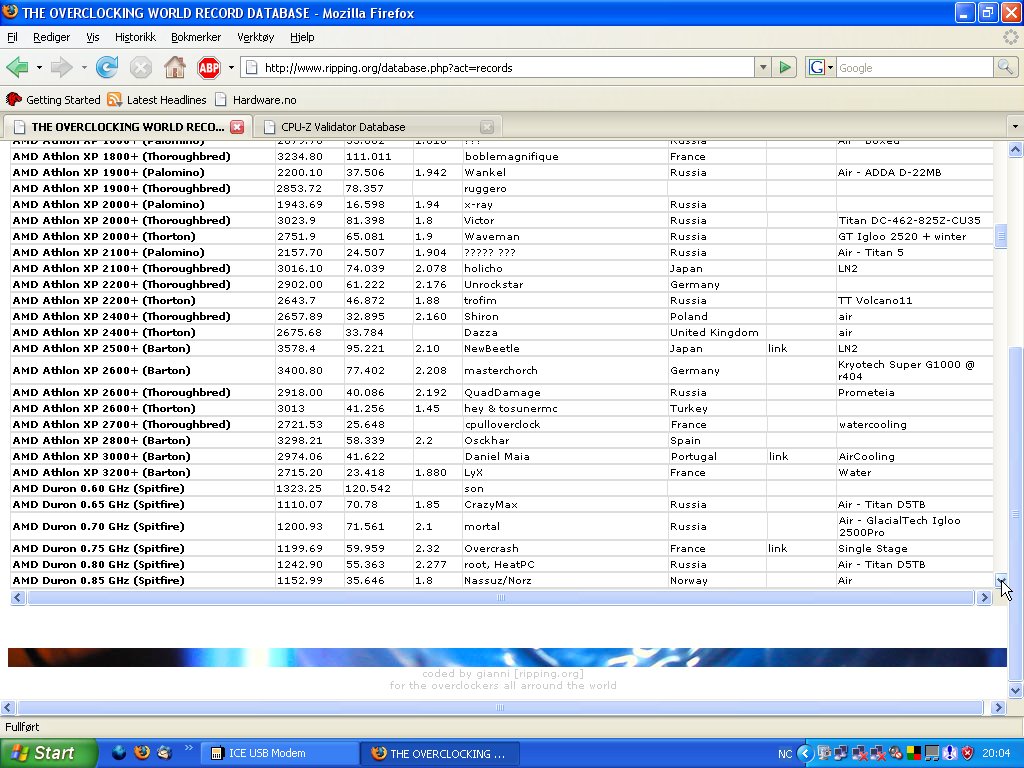Click AMD Duron 0.60 GHz (Spitfire) row

(x=502, y=488)
